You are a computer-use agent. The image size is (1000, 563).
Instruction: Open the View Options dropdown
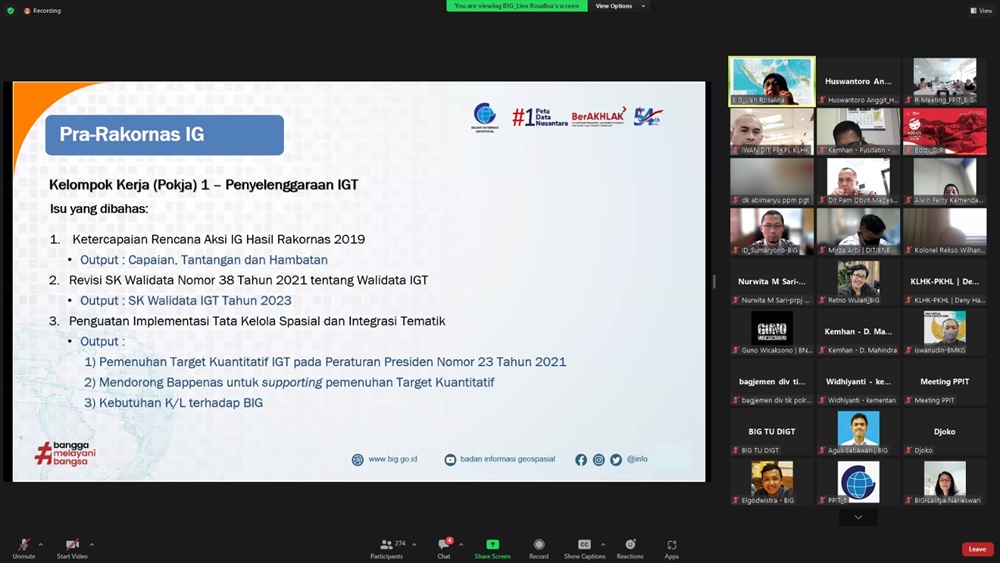[619, 6]
